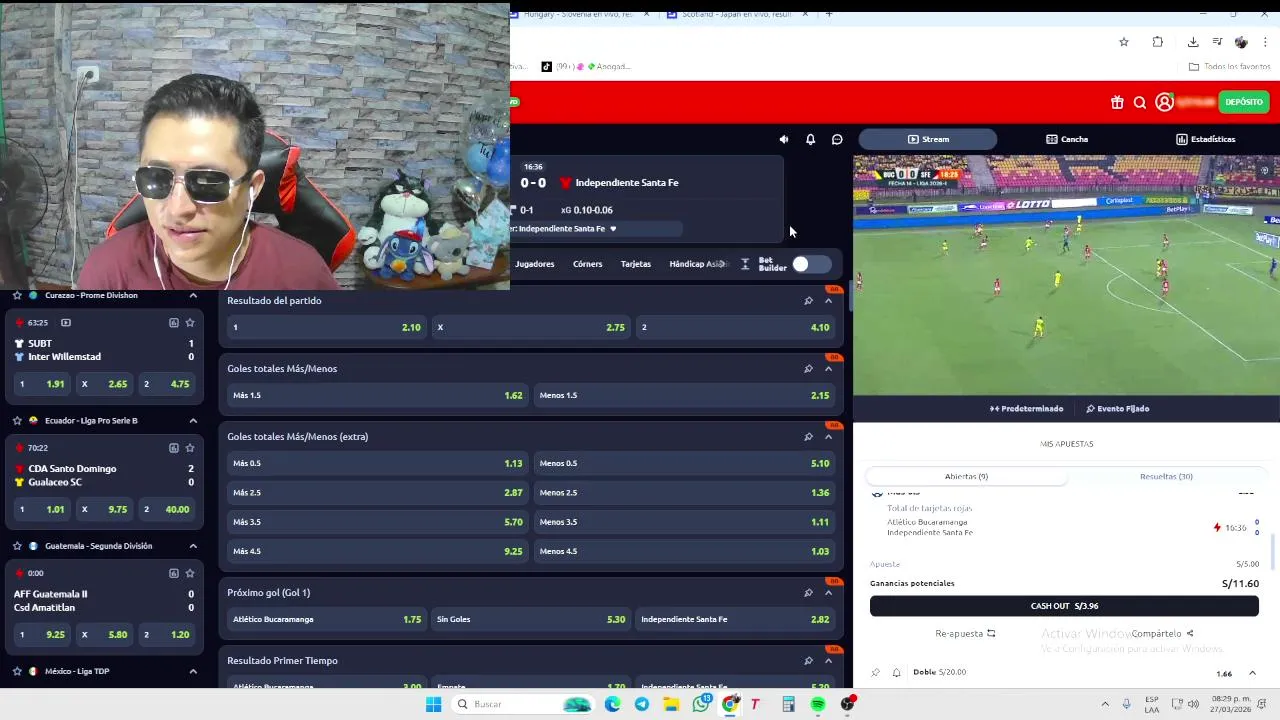Screen dimensions: 1280x720
Task: Click the CASH OUT S/3.96 button
Action: (x=1064, y=605)
